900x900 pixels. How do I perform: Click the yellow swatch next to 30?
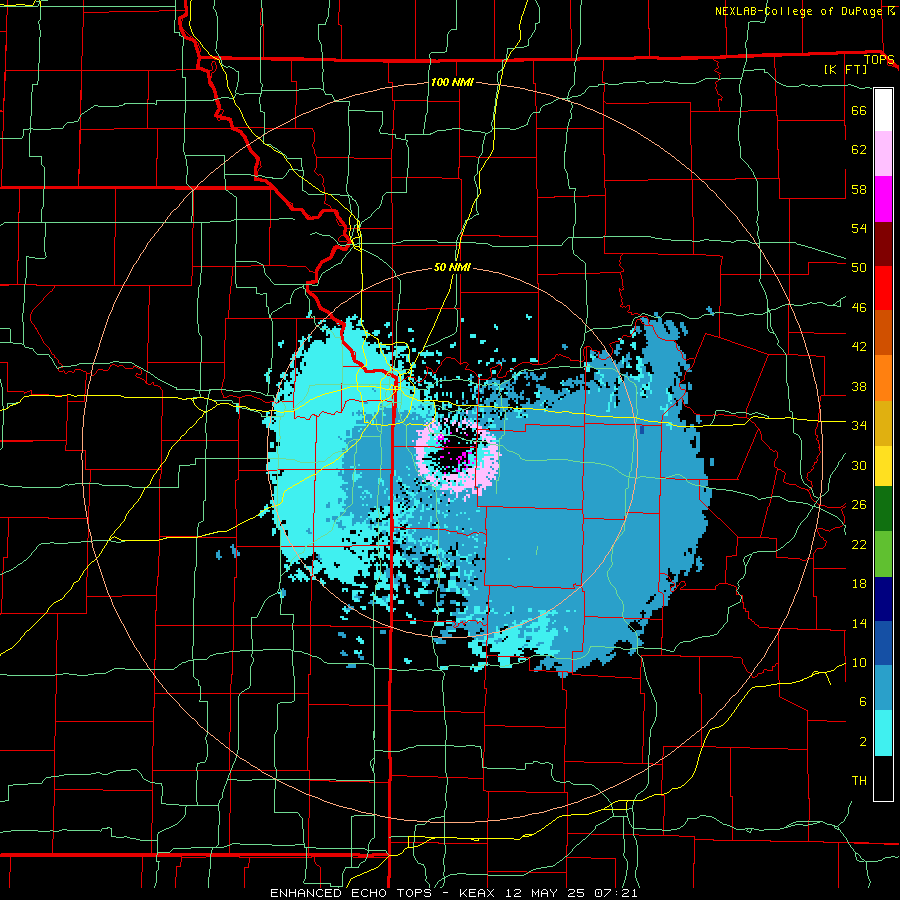click(x=883, y=466)
